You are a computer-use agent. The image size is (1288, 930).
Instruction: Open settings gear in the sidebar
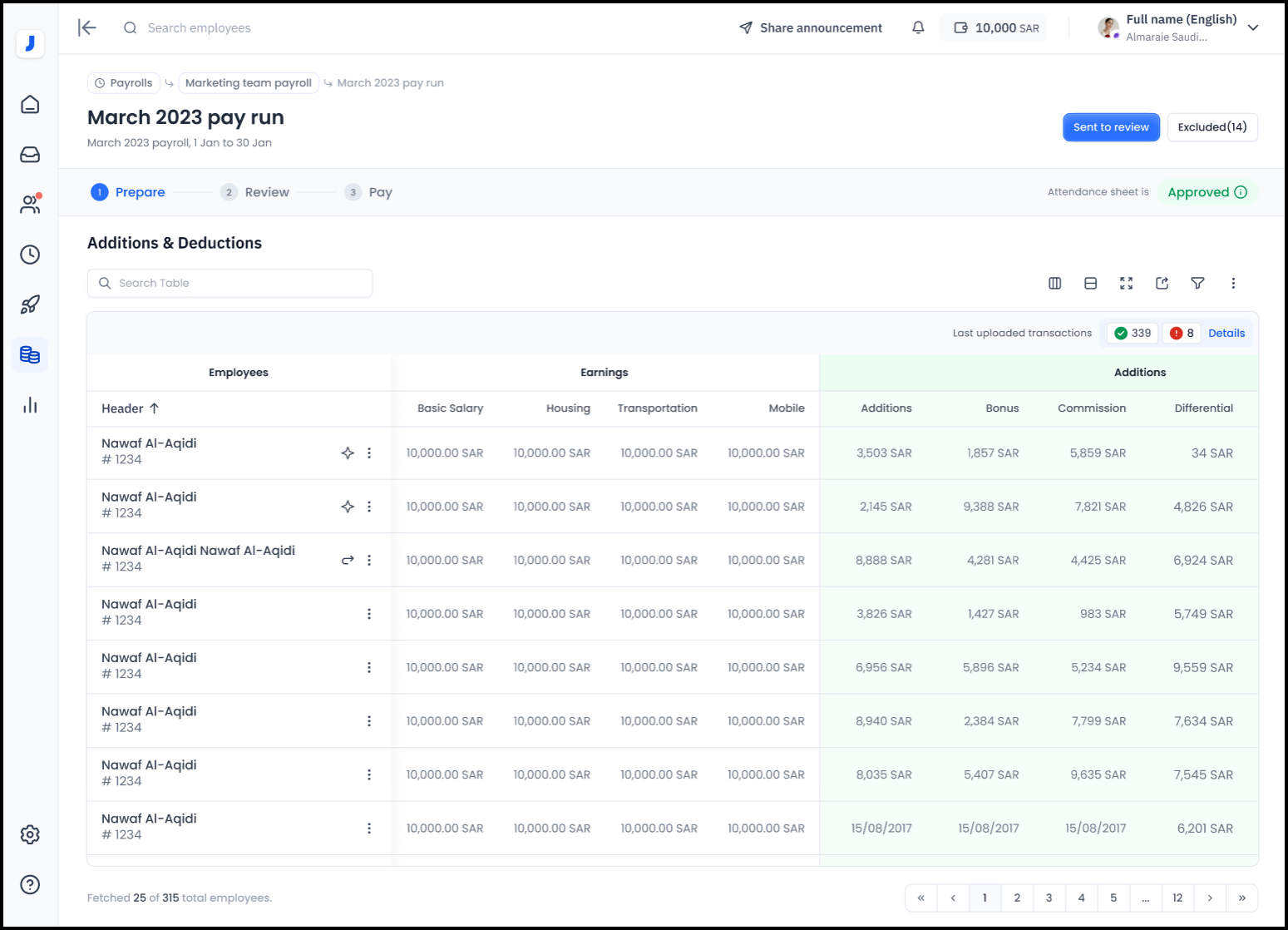pos(30,834)
